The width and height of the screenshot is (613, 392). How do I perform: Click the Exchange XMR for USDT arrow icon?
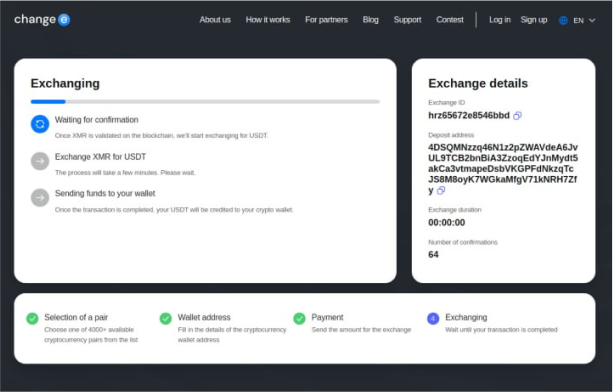pyautogui.click(x=40, y=161)
